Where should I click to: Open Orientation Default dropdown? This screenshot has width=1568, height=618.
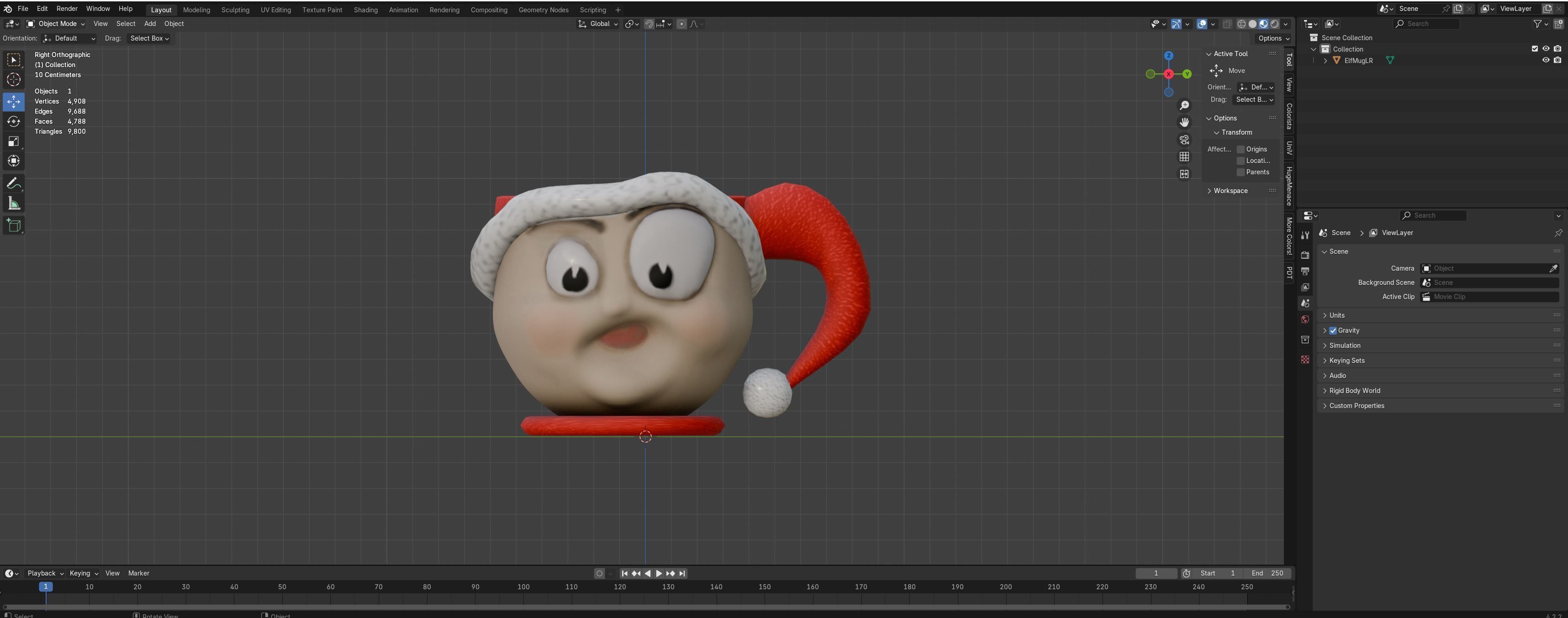pyautogui.click(x=69, y=38)
